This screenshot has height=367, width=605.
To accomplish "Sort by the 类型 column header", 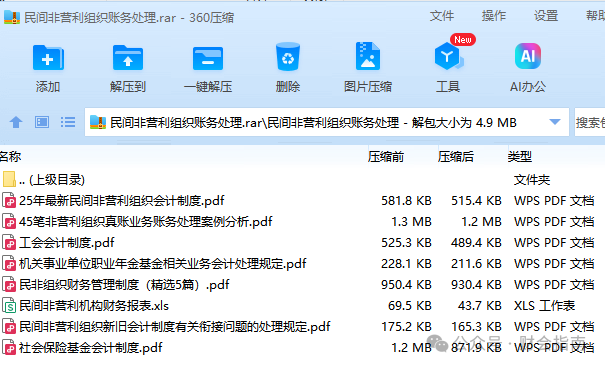I will click(x=520, y=157).
